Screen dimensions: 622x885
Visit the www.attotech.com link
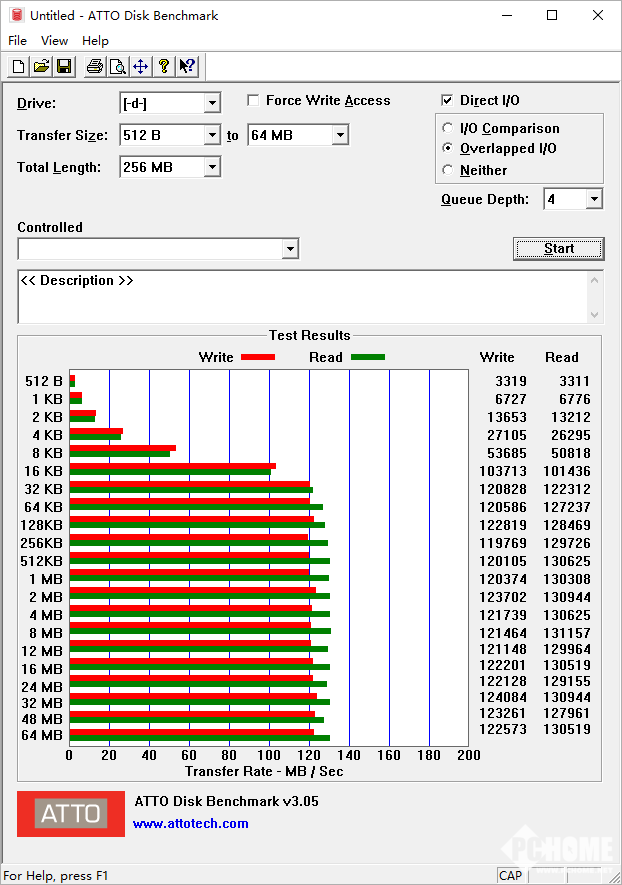pyautogui.click(x=190, y=824)
